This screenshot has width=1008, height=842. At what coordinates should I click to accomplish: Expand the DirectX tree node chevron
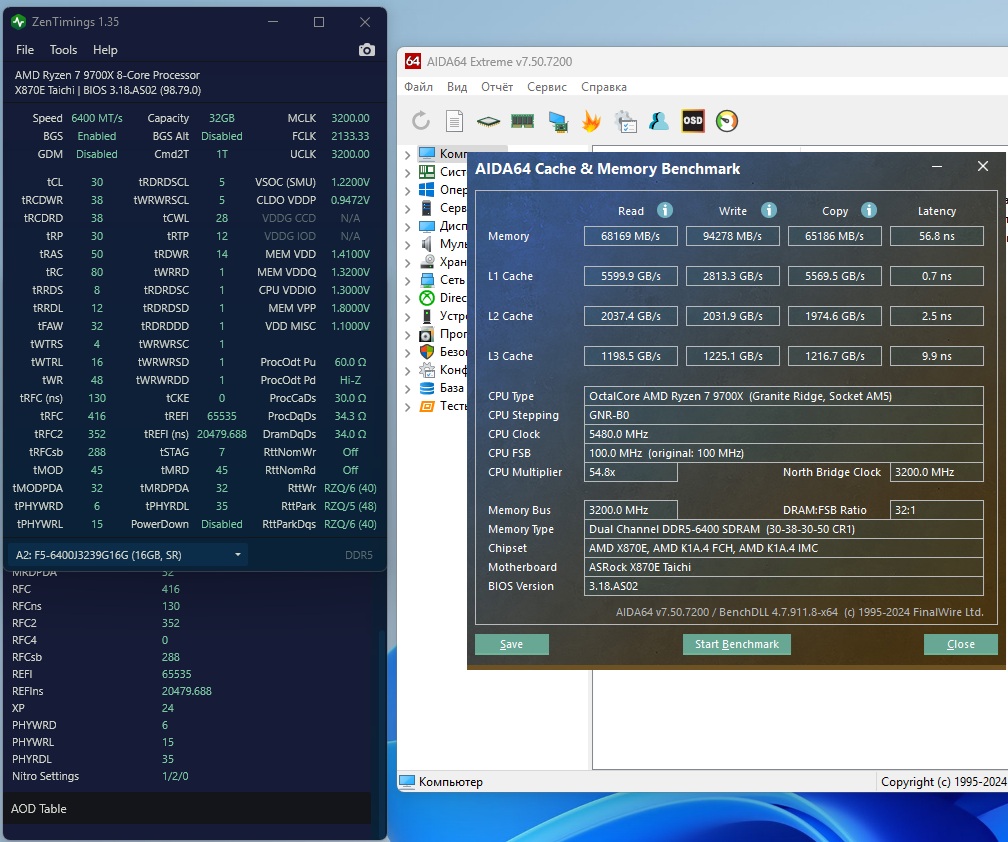click(408, 298)
